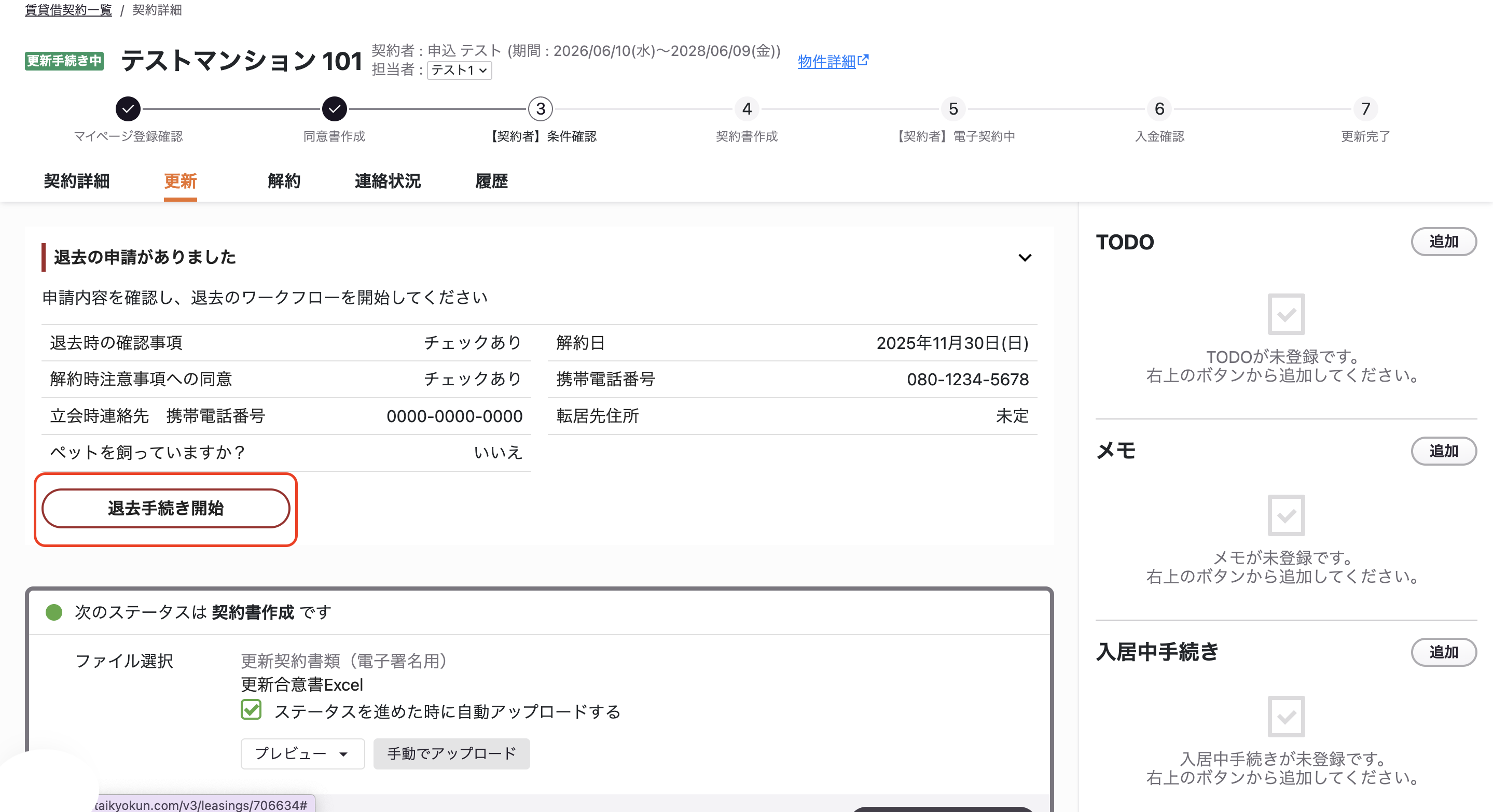Viewport: 1493px width, 812px height.
Task: Click the 解約日 value 2025年11月30日(日)
Action: (952, 343)
